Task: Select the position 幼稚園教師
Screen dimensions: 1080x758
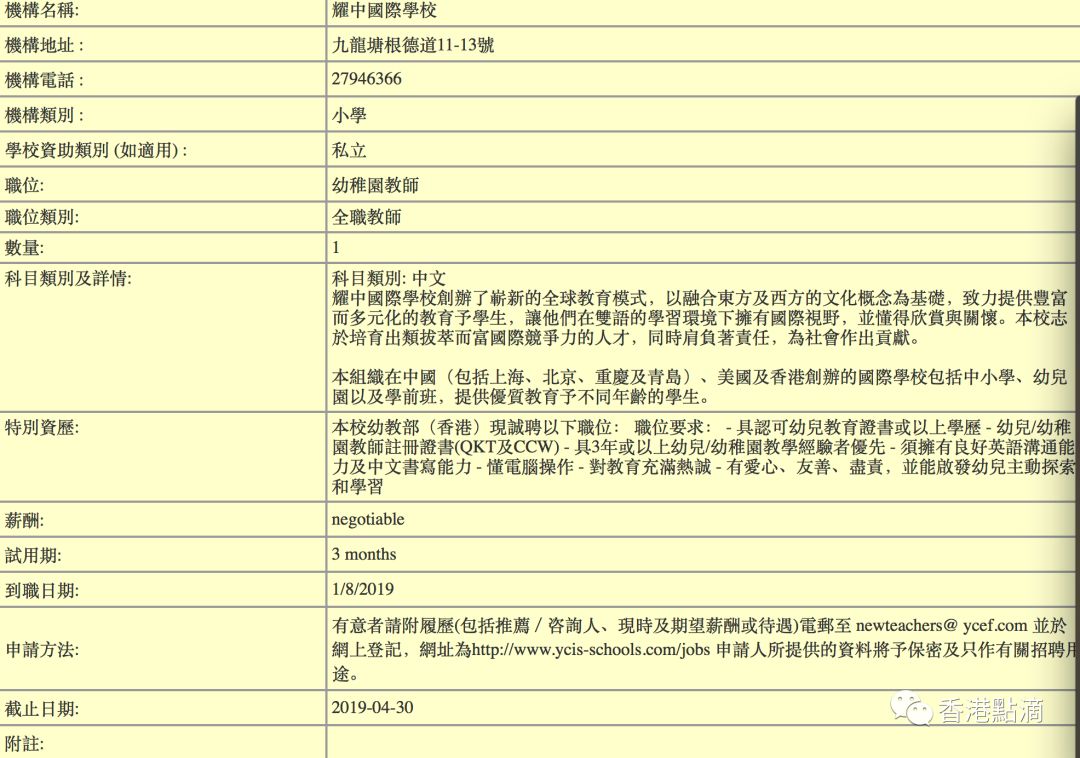Action: click(375, 185)
